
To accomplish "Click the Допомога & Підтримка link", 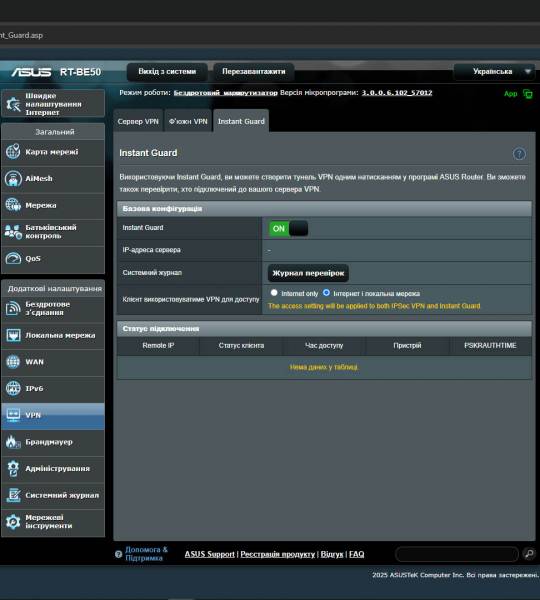I will 147,554.
